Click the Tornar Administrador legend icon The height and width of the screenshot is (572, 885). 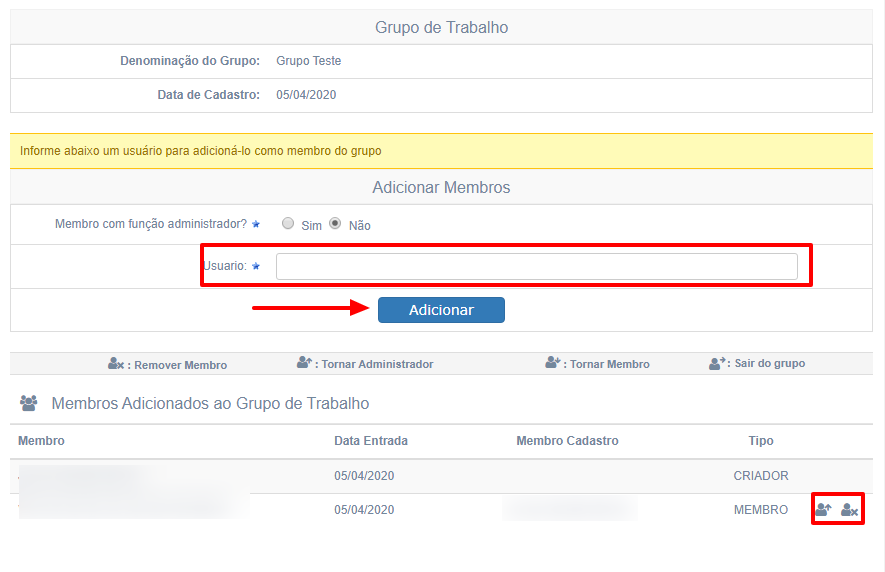click(x=305, y=363)
